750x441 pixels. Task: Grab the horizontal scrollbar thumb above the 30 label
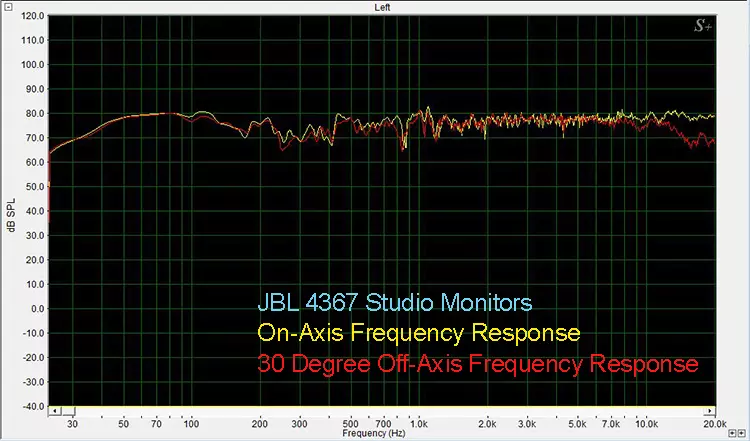[x=69, y=411]
